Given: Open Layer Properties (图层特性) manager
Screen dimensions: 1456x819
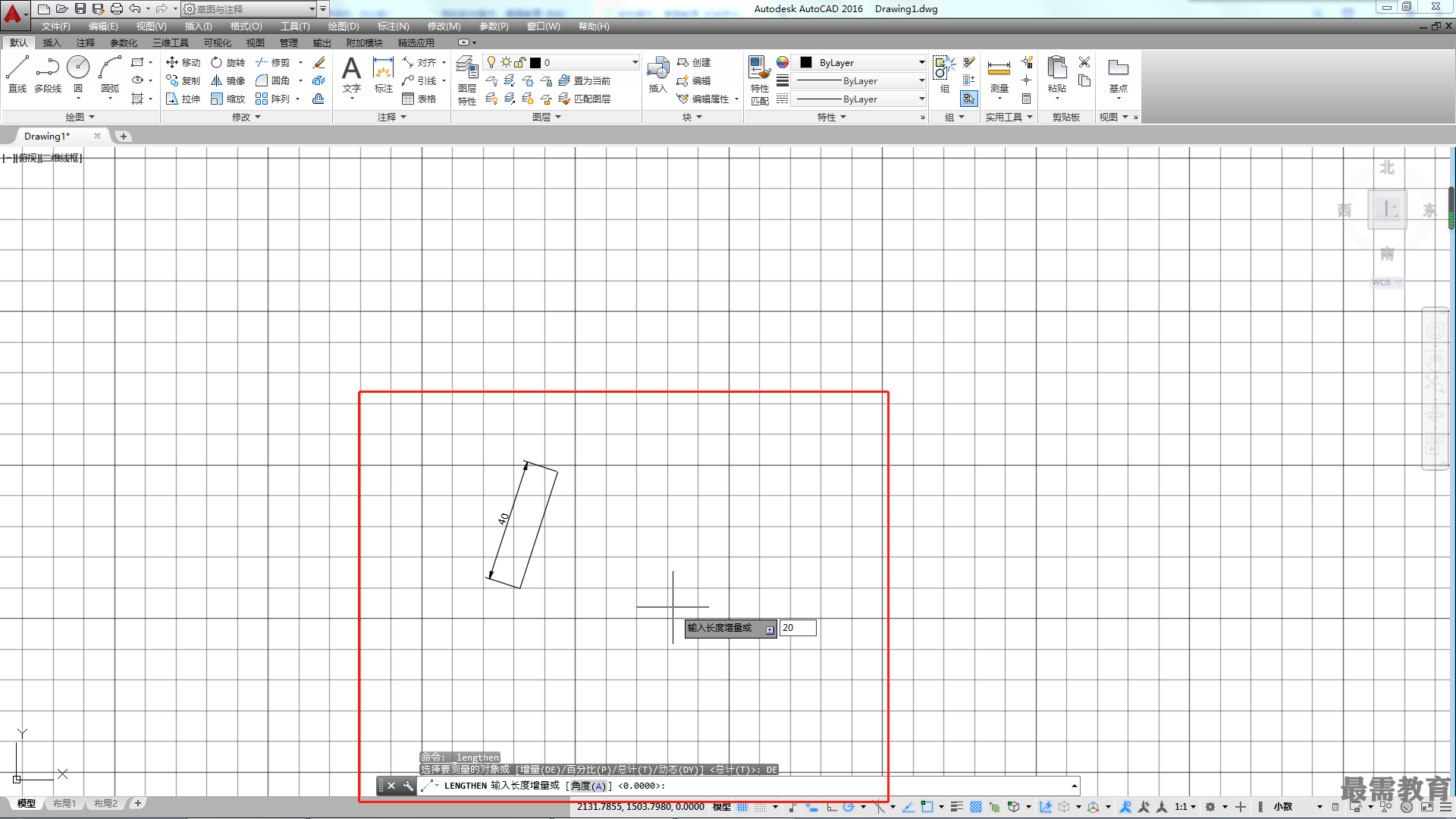Looking at the screenshot, I should [x=467, y=80].
